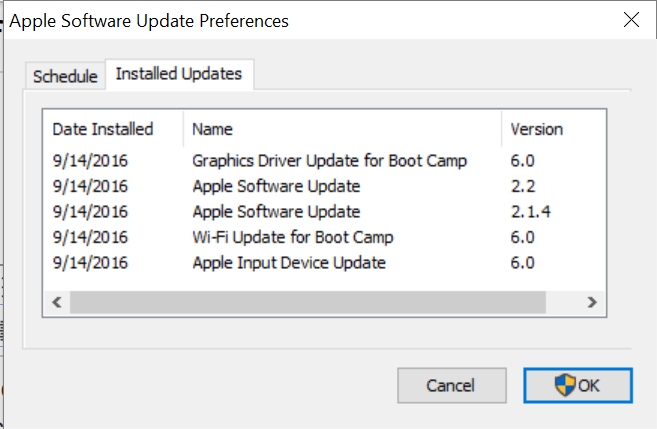Switch to the Schedule tab
The width and height of the screenshot is (657, 429).
pos(65,76)
